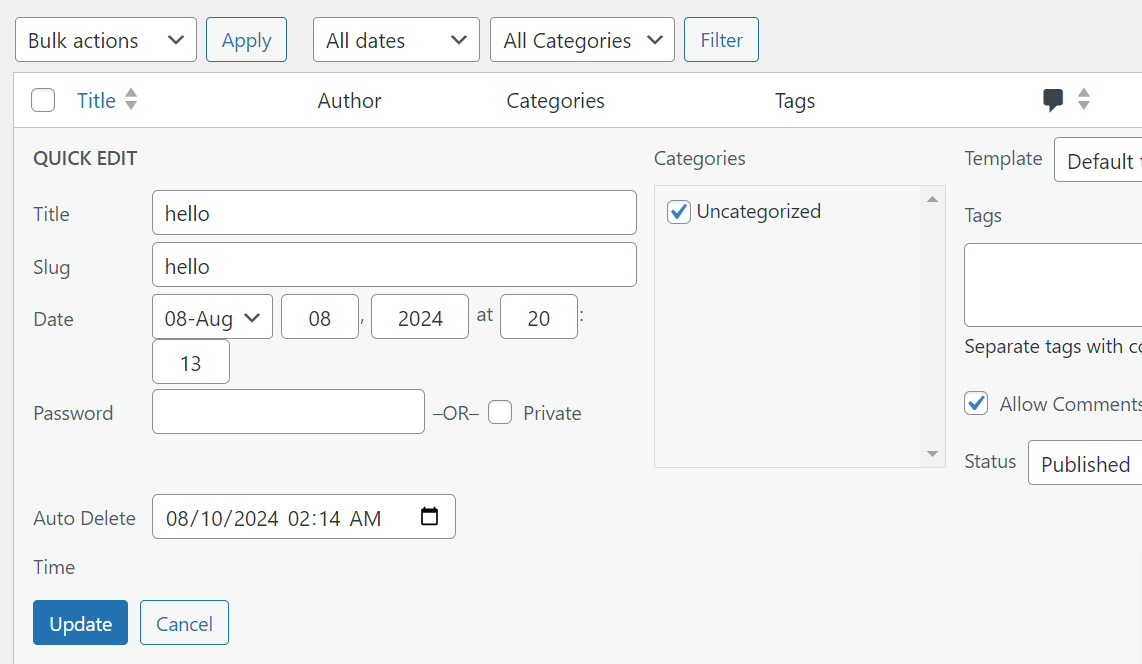Open the month dropdown showing 08-Aug
Image resolution: width=1142 pixels, height=664 pixels.
(212, 317)
